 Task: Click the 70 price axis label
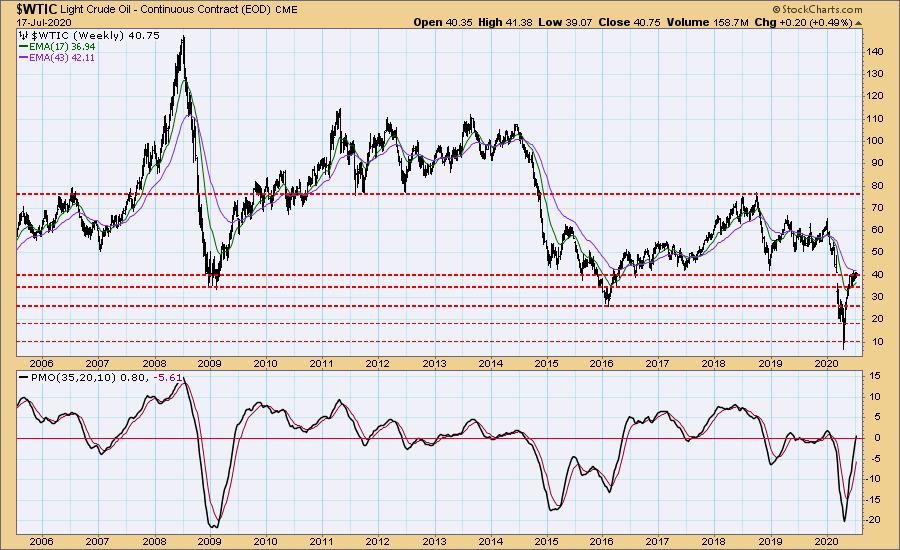point(878,207)
